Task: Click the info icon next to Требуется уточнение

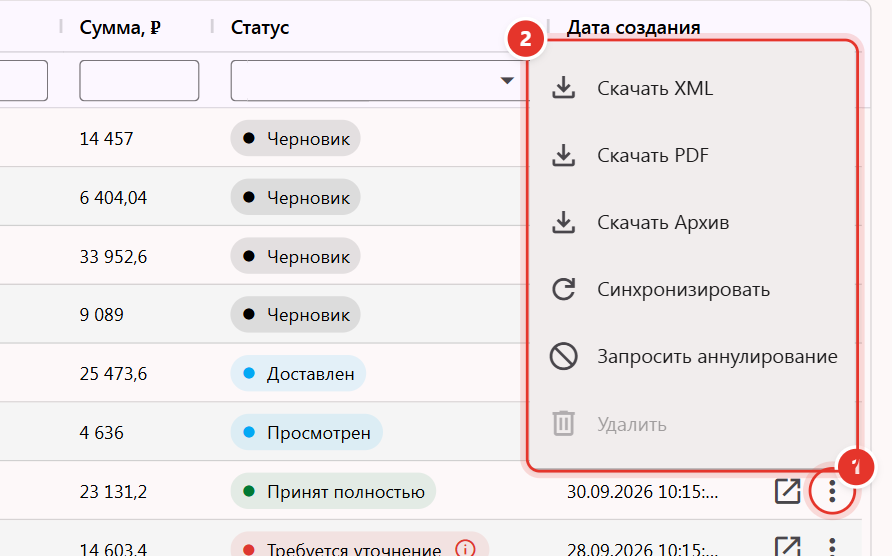Action: coord(465,549)
